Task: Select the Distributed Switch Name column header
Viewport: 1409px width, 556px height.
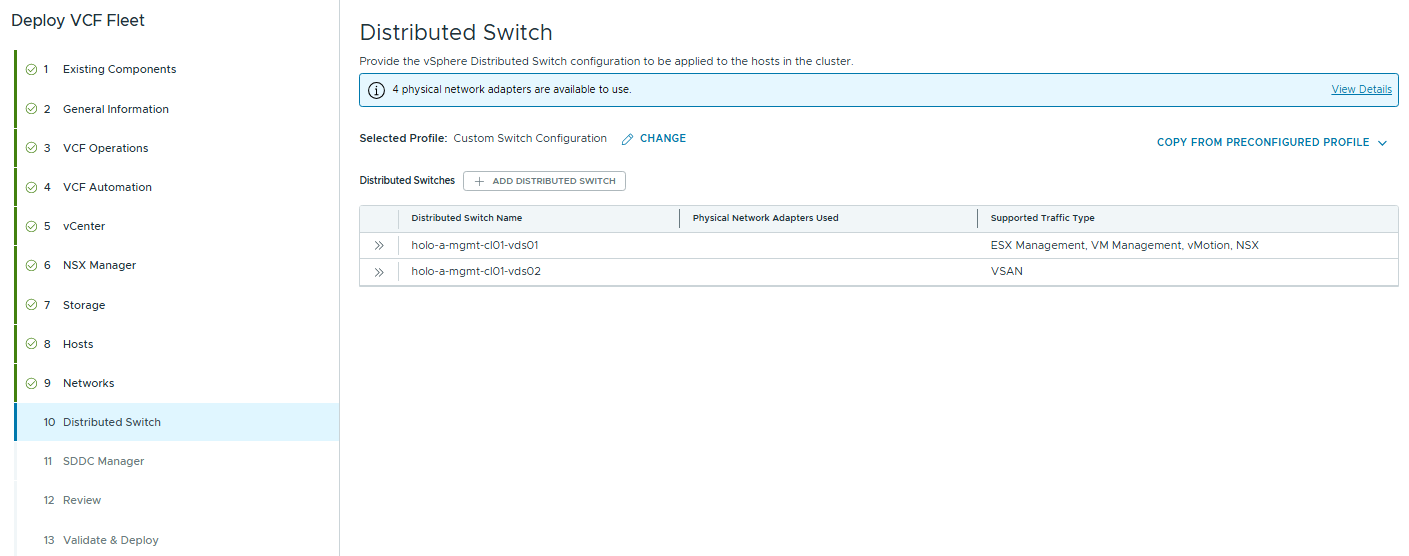Action: [466, 218]
